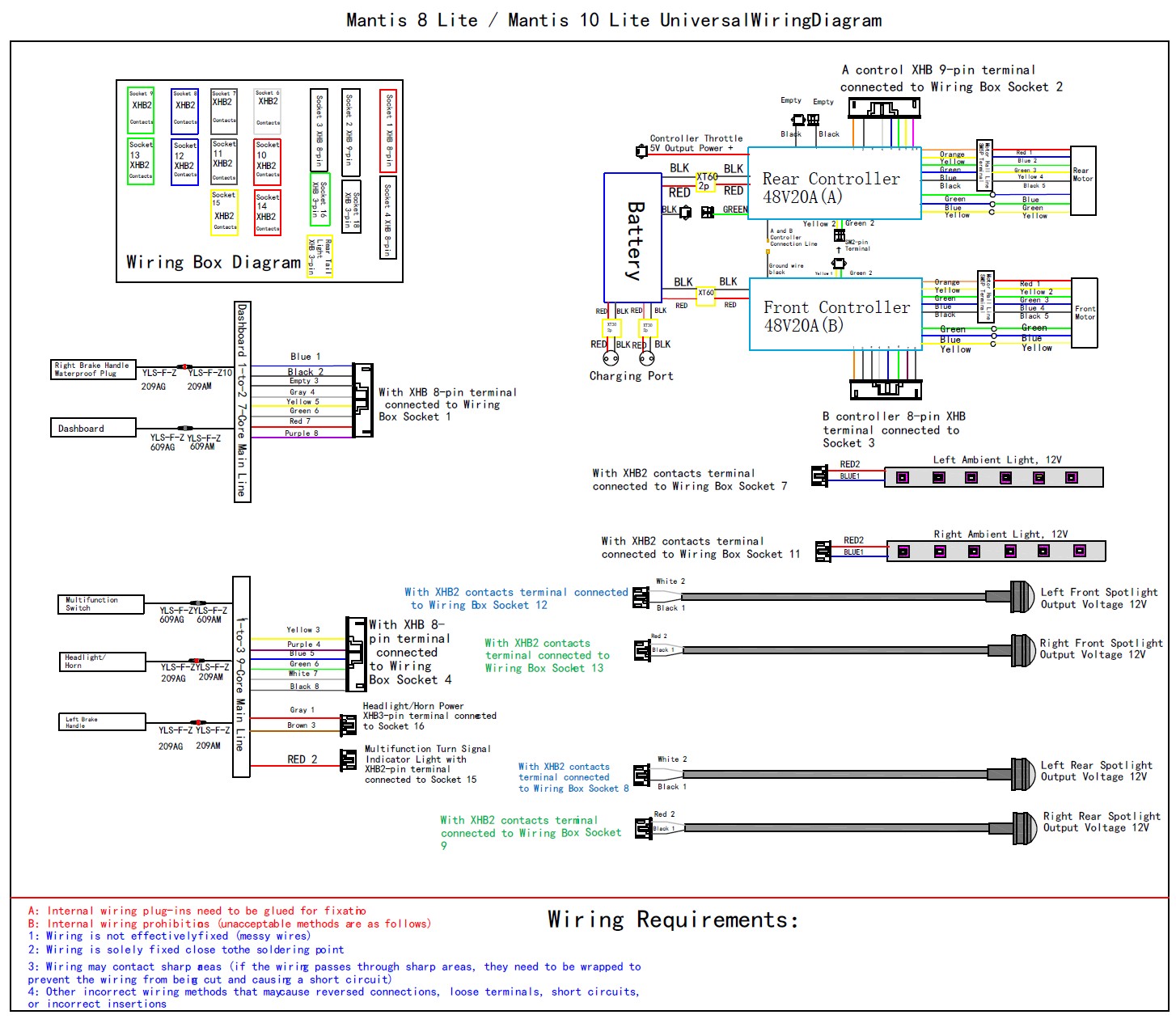Select the Multifunction Switch box

(x=101, y=604)
